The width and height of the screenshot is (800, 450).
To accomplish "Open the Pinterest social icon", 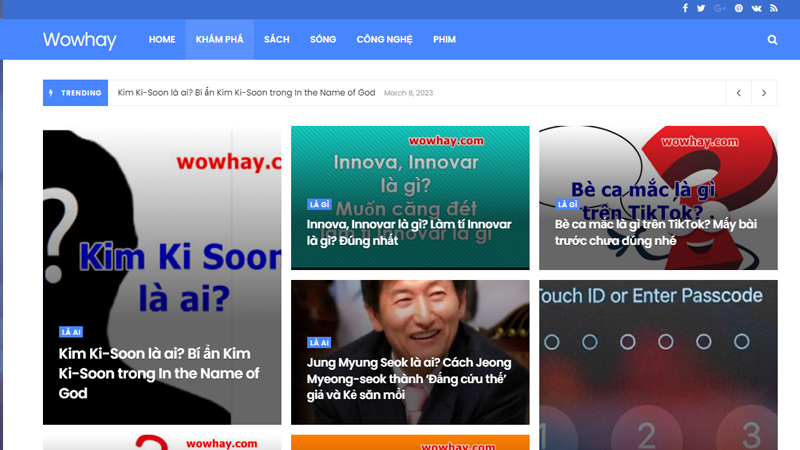I will [738, 8].
